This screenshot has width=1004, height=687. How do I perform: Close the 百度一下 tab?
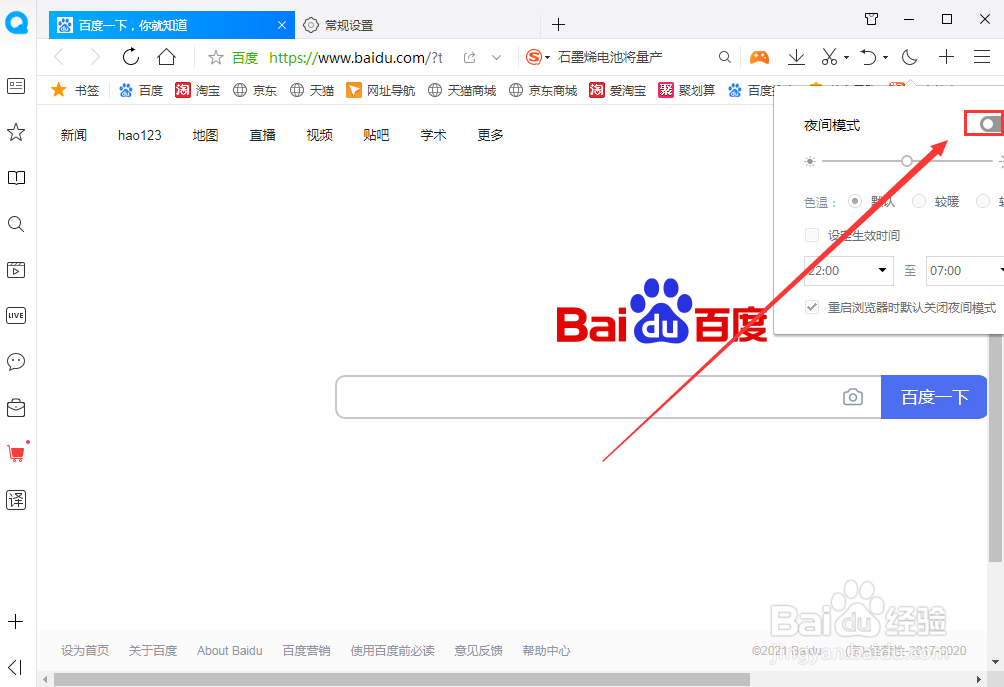coord(282,25)
